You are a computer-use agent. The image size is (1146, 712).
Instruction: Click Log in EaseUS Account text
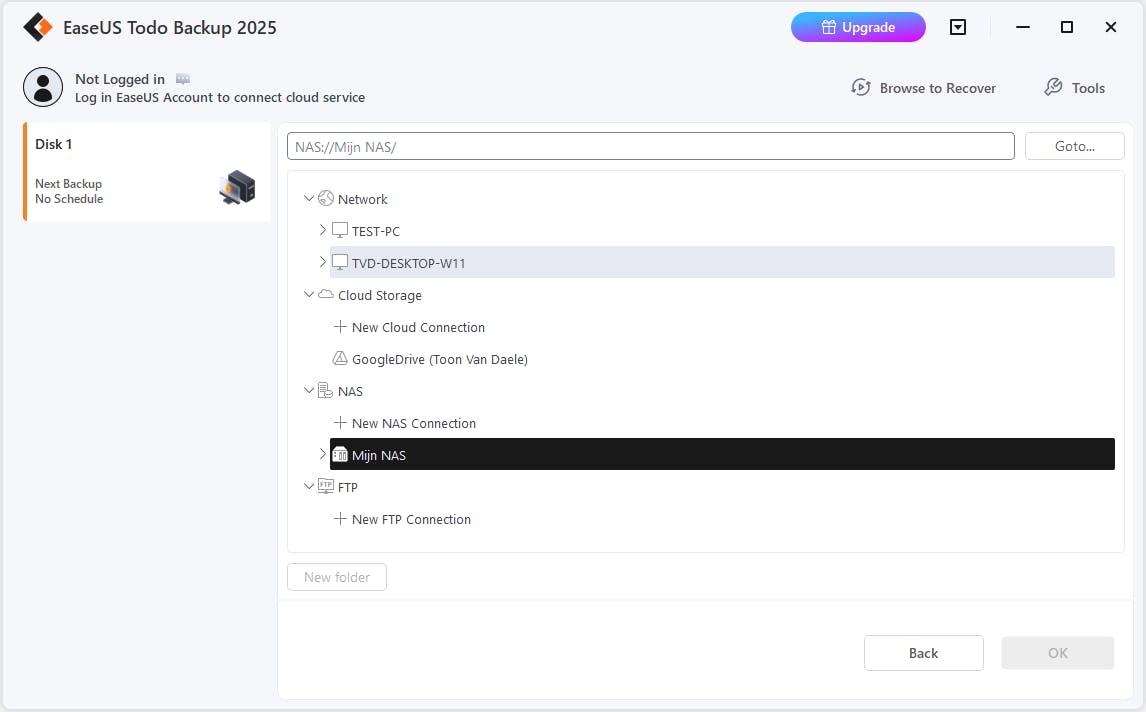(219, 97)
